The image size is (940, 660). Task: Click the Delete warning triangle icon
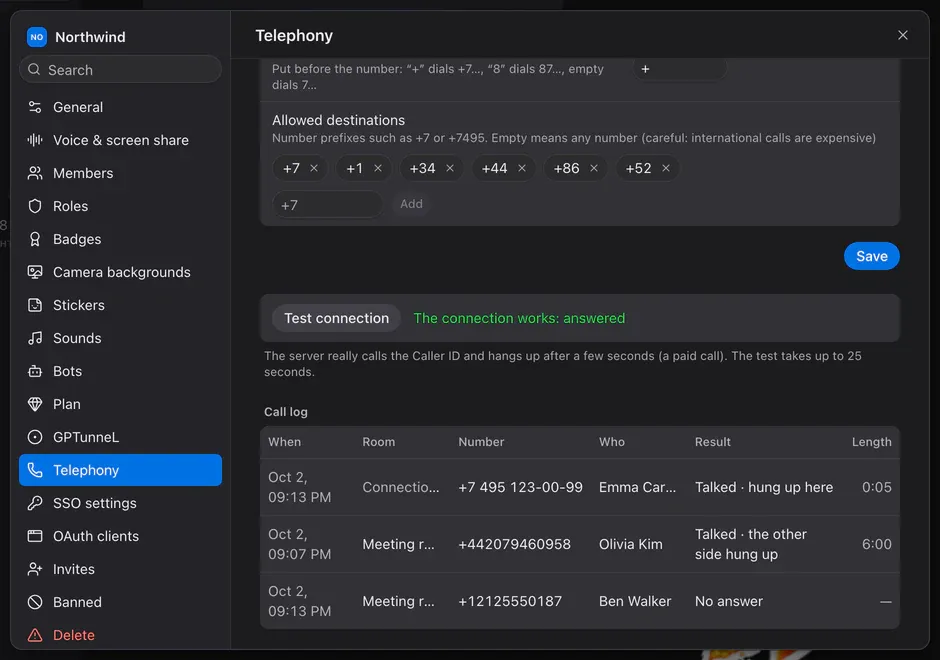coord(35,635)
